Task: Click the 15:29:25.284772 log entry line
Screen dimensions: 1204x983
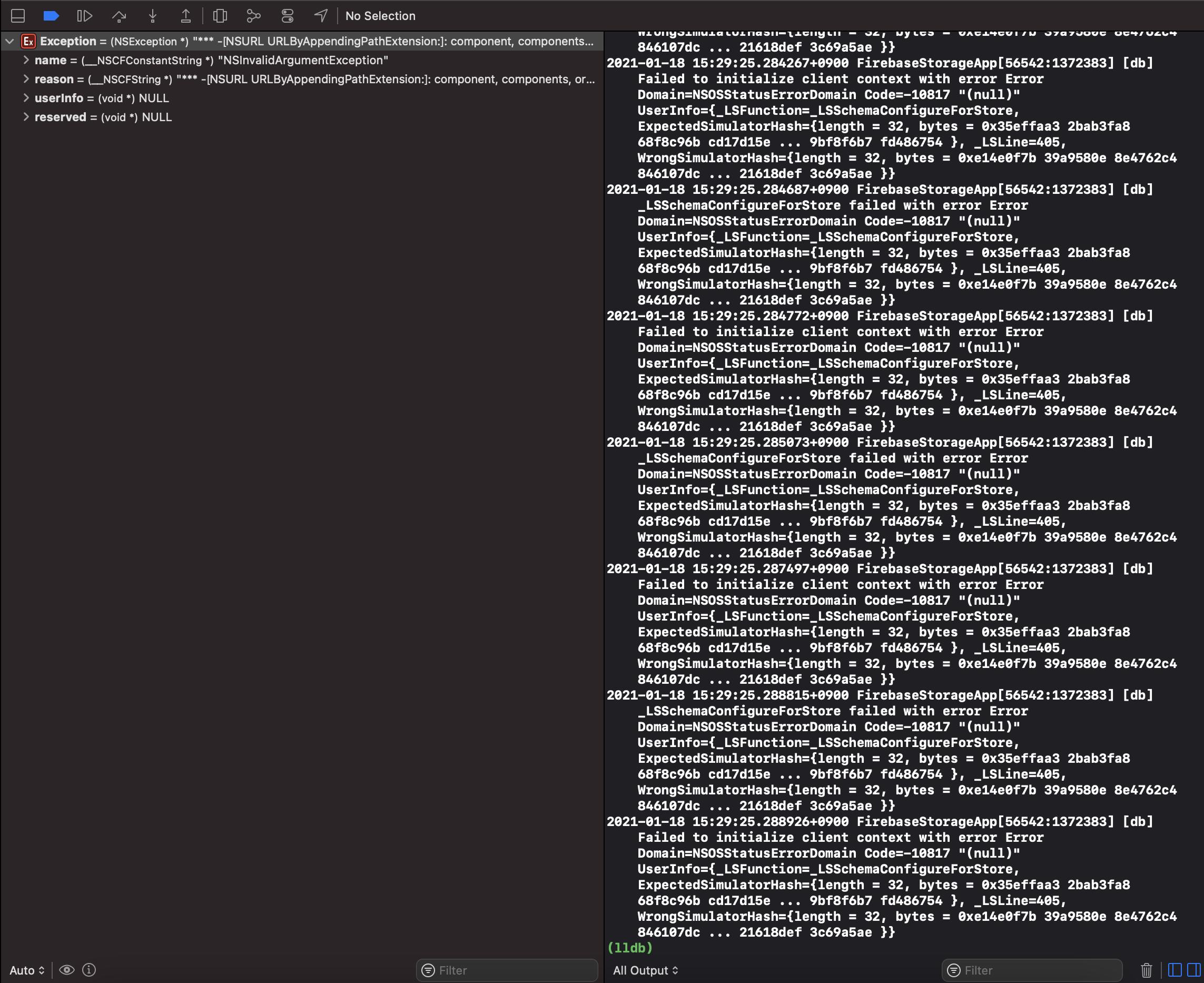Action: 880,316
